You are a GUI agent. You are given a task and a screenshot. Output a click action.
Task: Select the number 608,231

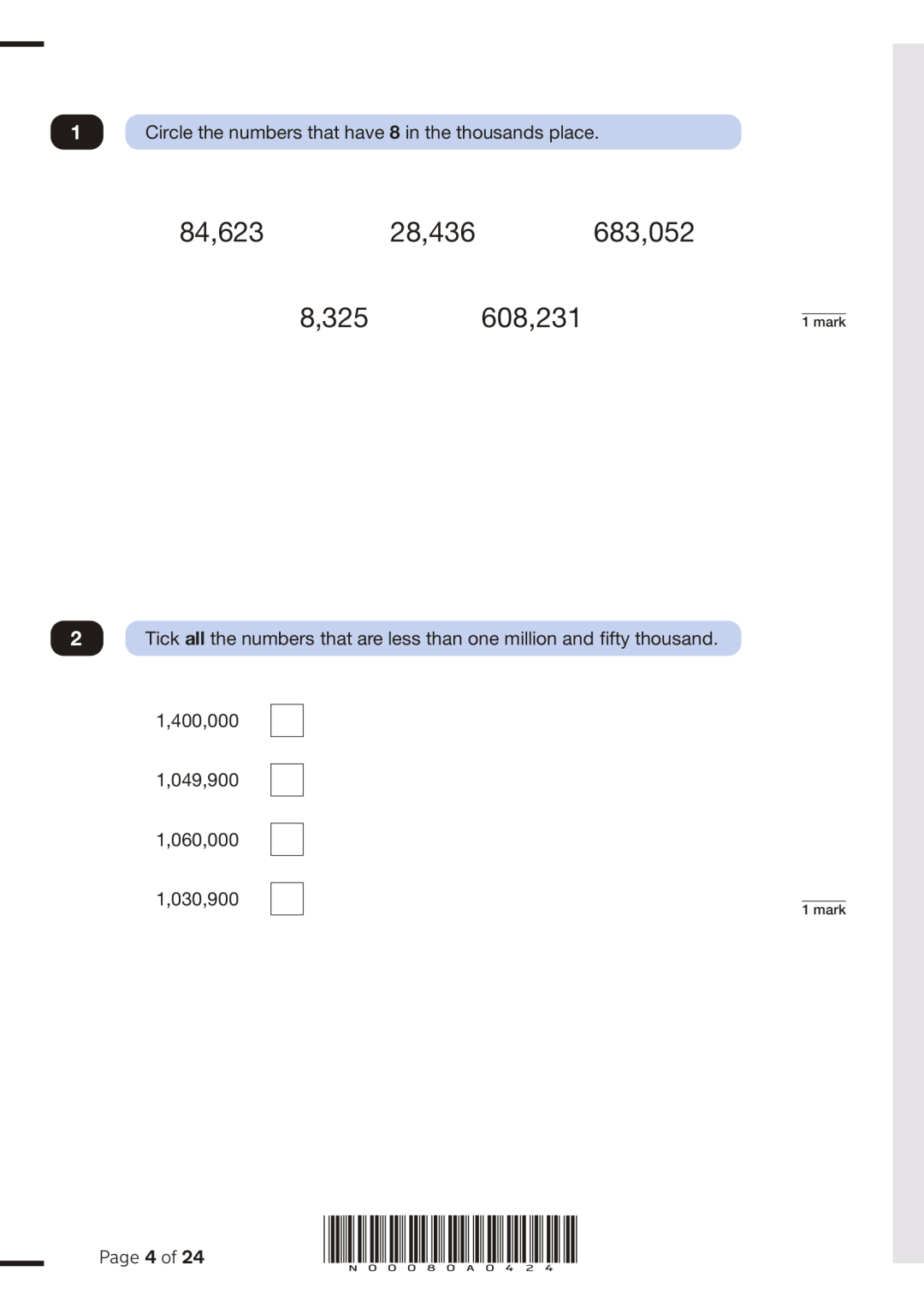[x=530, y=318]
